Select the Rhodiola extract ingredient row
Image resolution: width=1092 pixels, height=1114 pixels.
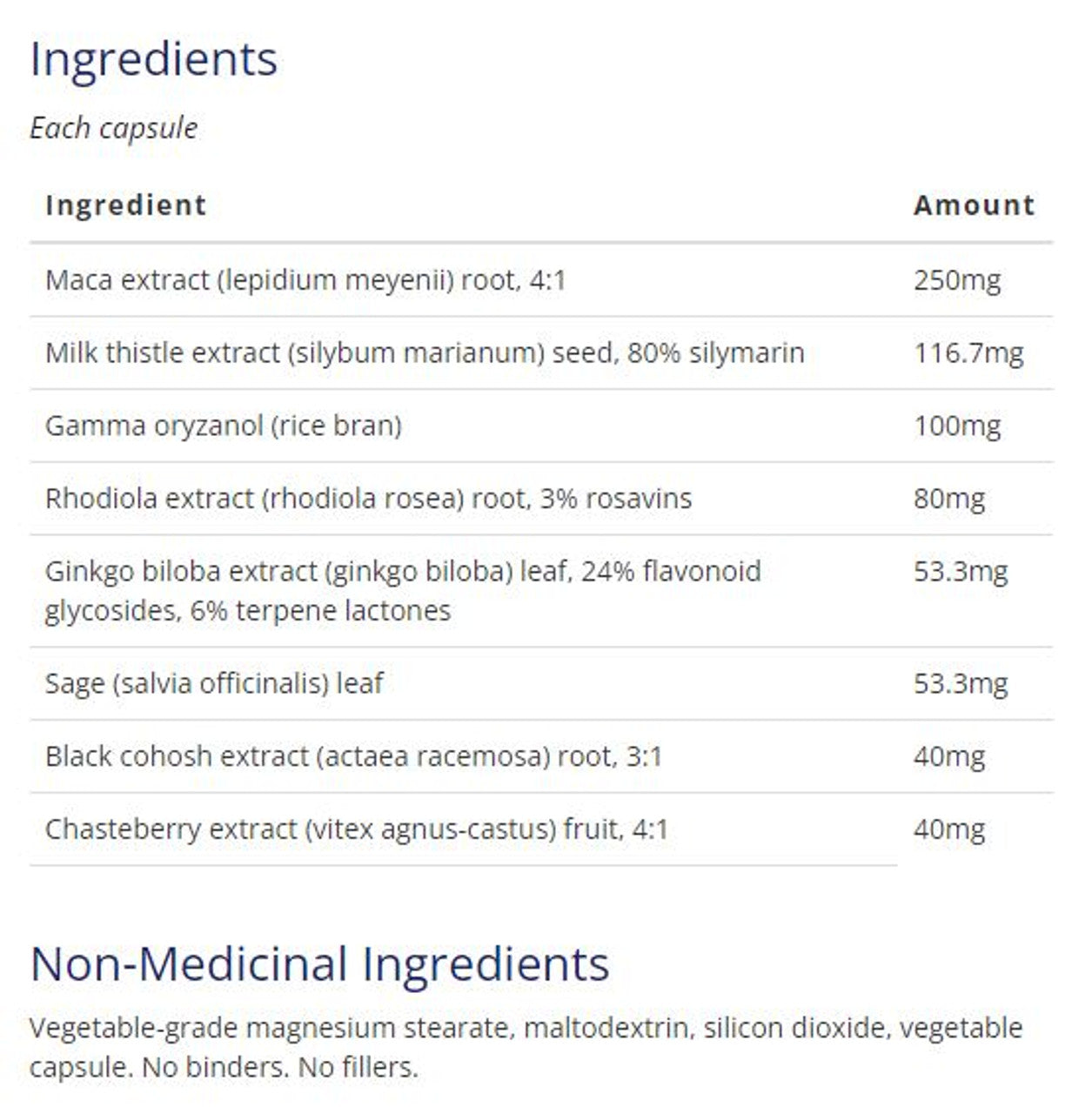(x=368, y=499)
